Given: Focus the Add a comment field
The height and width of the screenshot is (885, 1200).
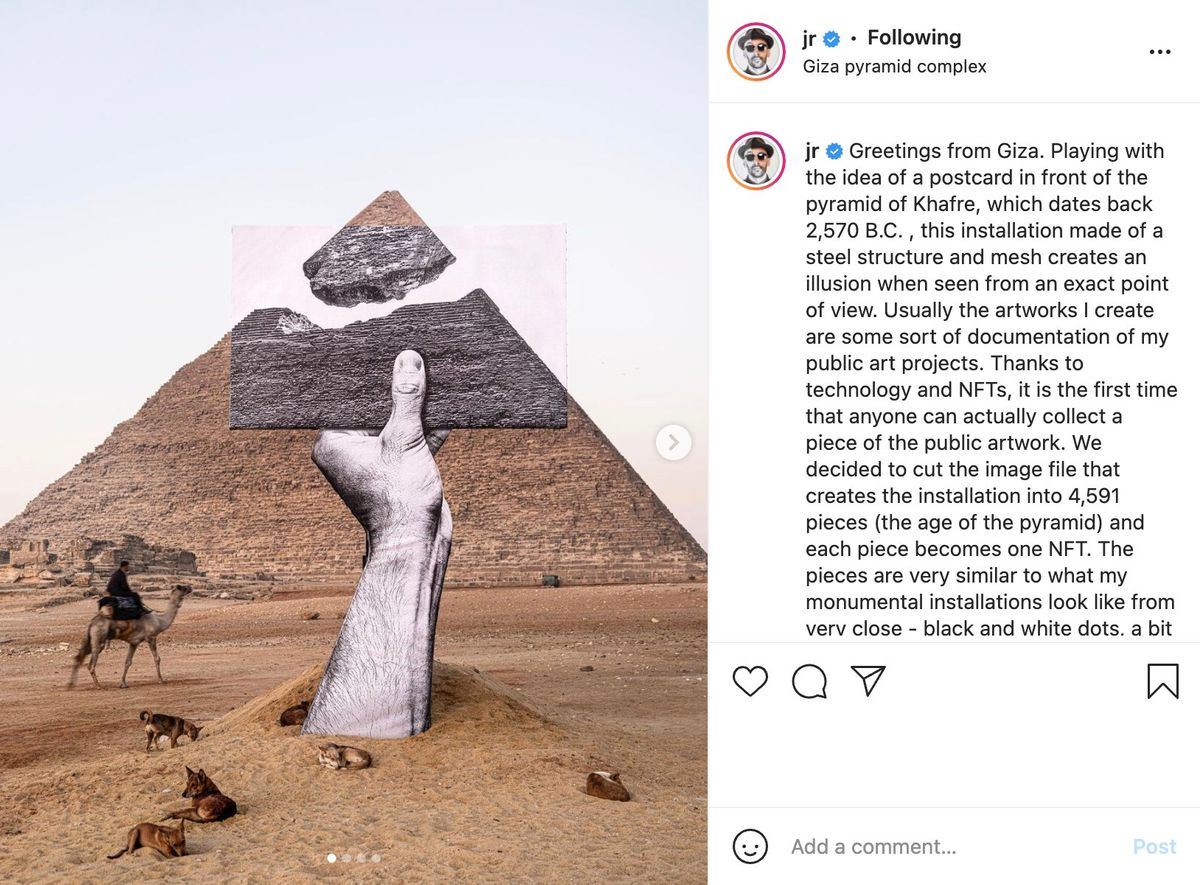Looking at the screenshot, I should coord(950,847).
